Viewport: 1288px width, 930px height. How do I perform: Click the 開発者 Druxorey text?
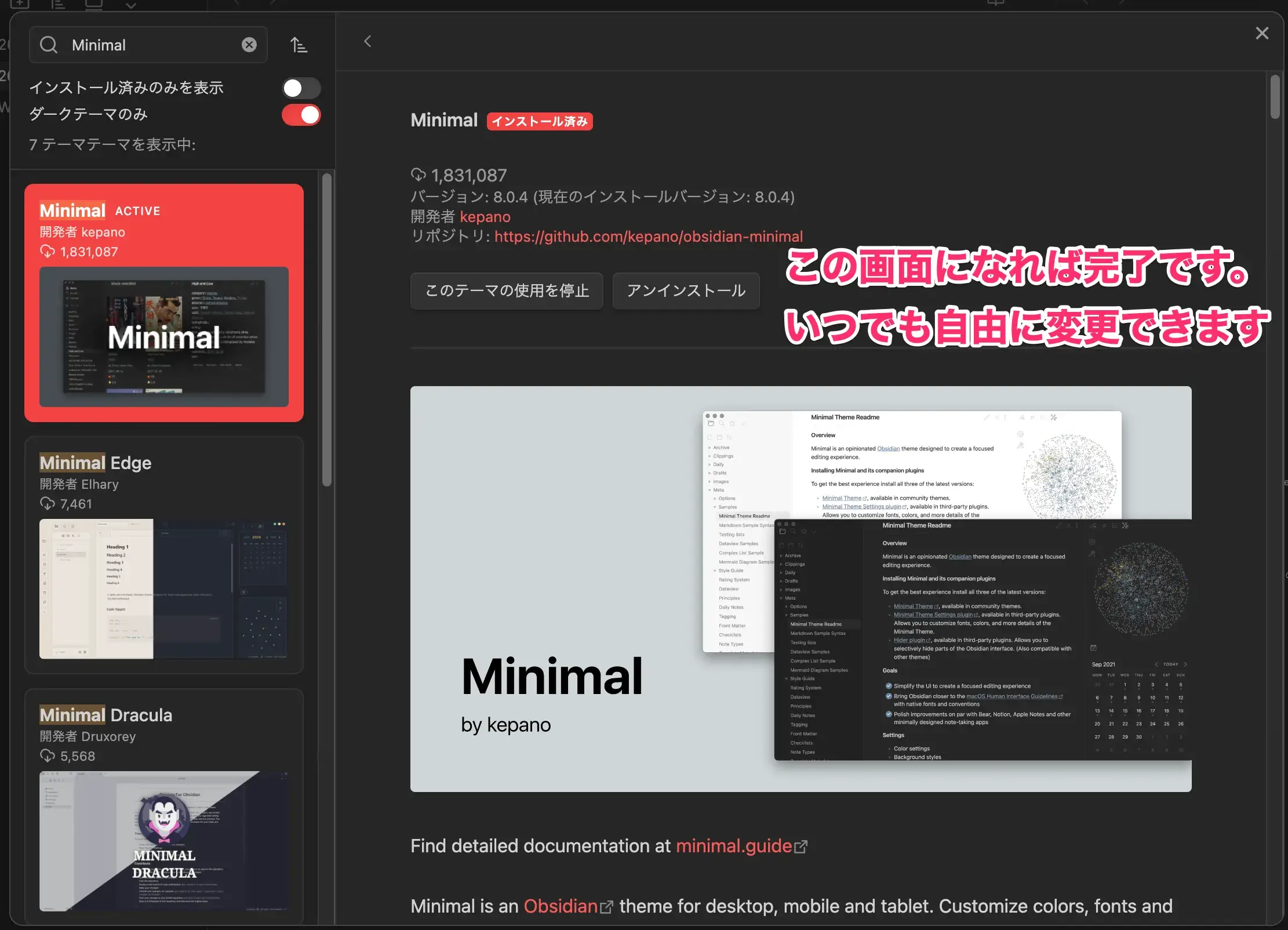coord(88,736)
